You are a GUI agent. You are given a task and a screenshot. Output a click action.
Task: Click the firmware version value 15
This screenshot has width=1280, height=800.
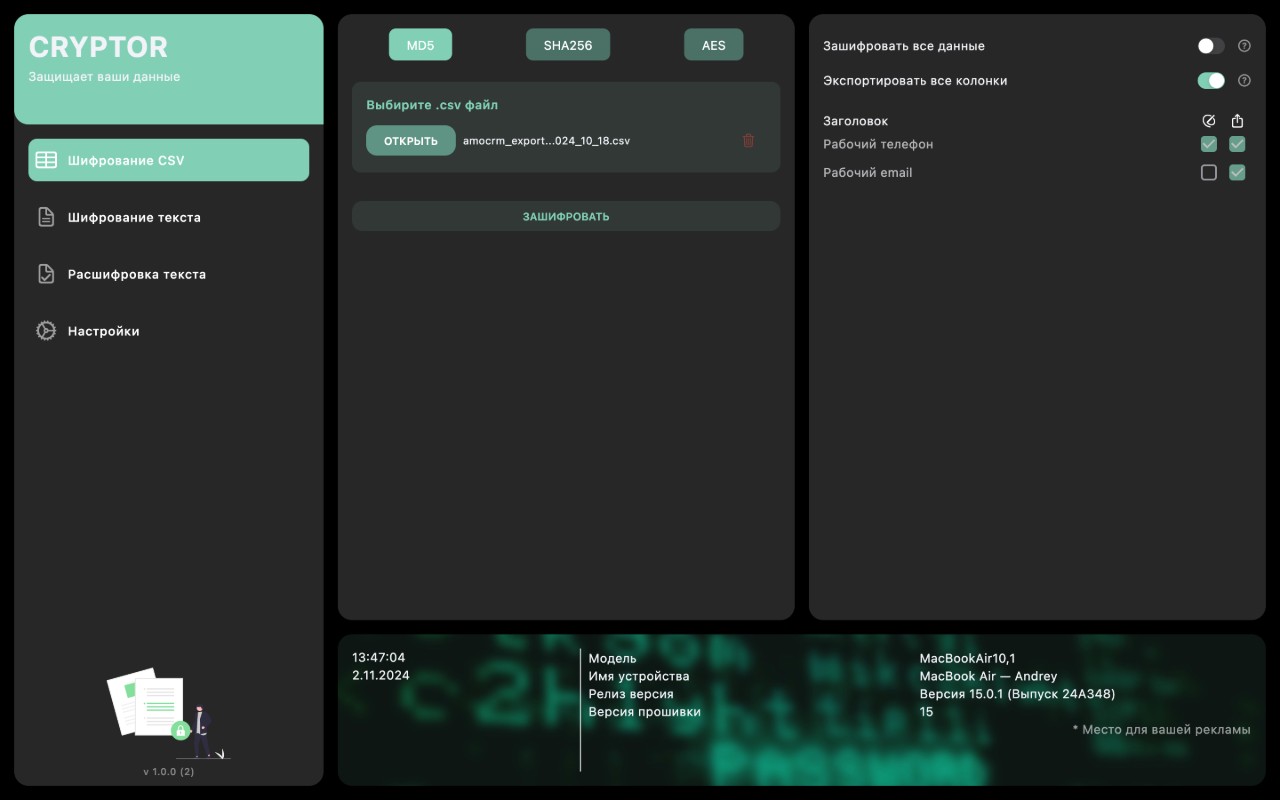tap(927, 712)
